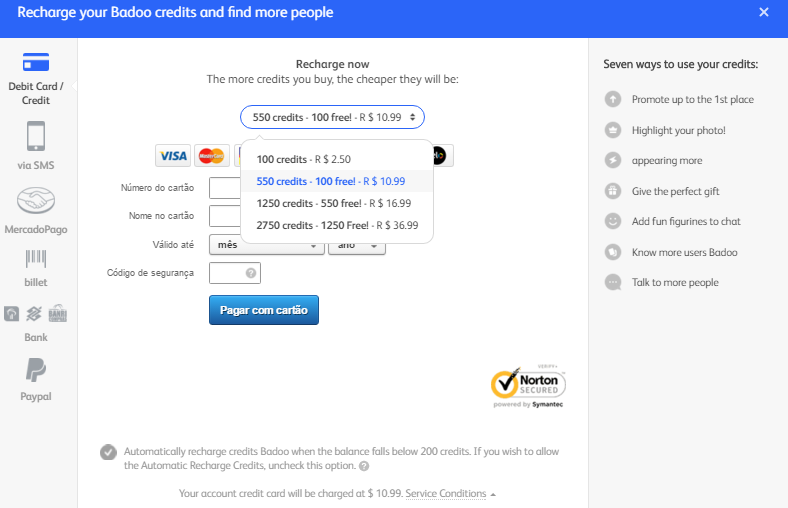This screenshot has height=508, width=788.
Task: Choose the via SMS phone icon
Action: point(36,136)
